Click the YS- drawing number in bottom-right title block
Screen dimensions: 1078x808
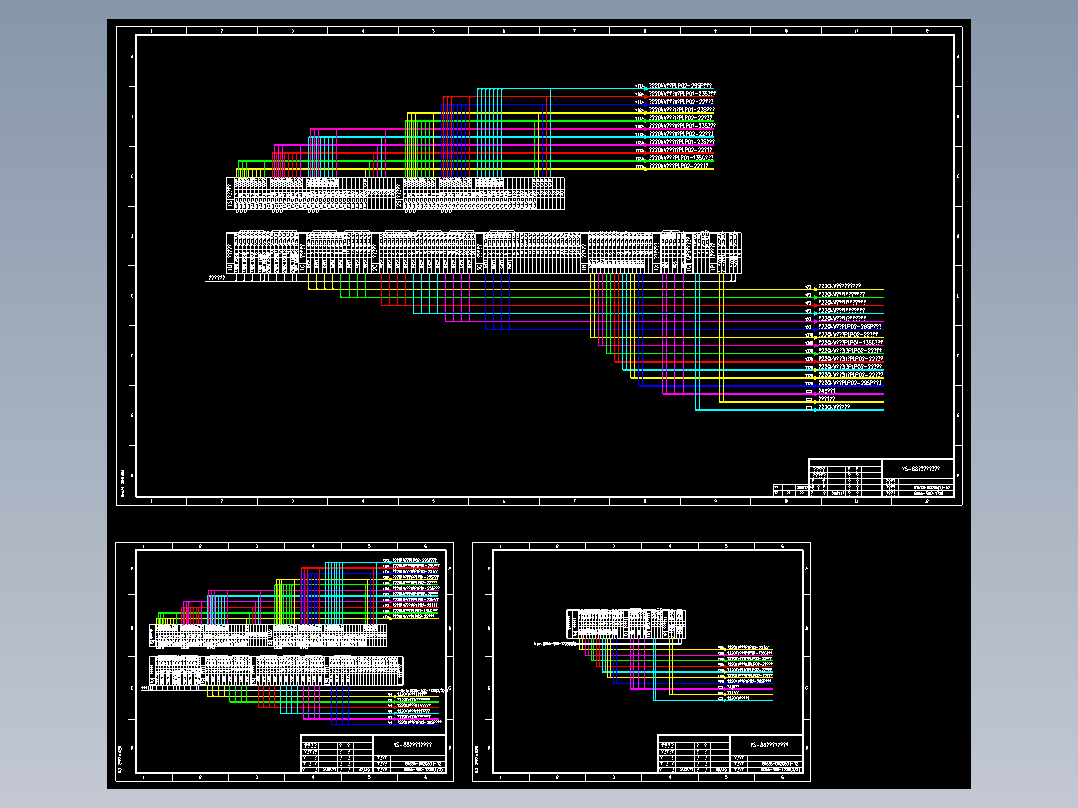click(x=769, y=744)
